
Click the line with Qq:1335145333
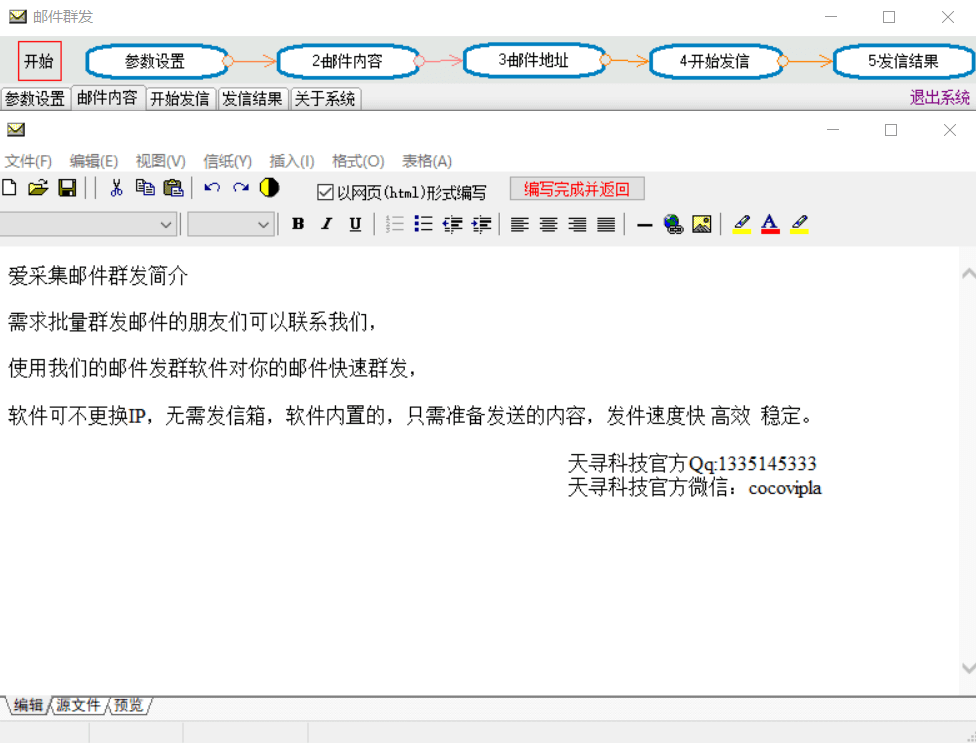692,464
